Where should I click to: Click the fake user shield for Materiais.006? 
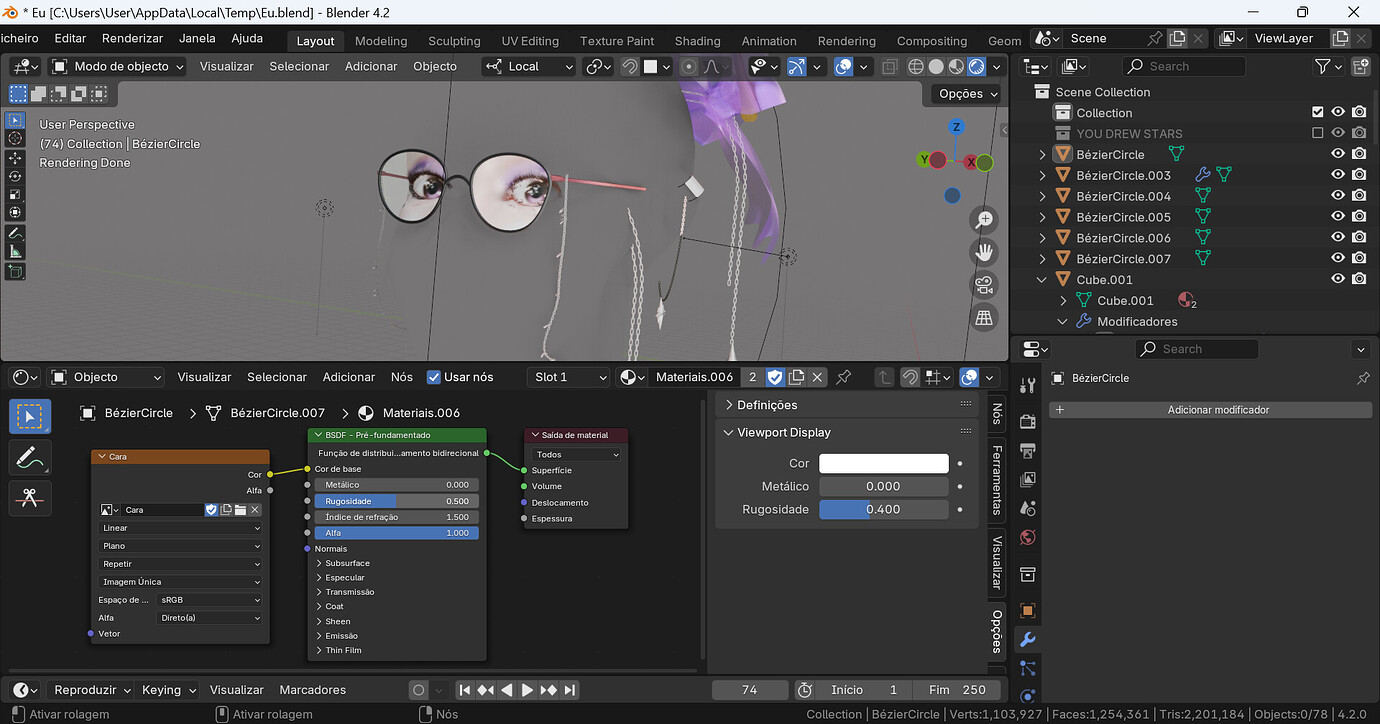[775, 377]
